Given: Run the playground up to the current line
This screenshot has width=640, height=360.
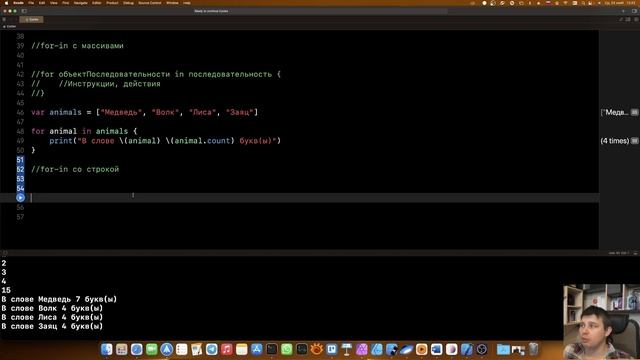Looking at the screenshot, I should click(20, 198).
